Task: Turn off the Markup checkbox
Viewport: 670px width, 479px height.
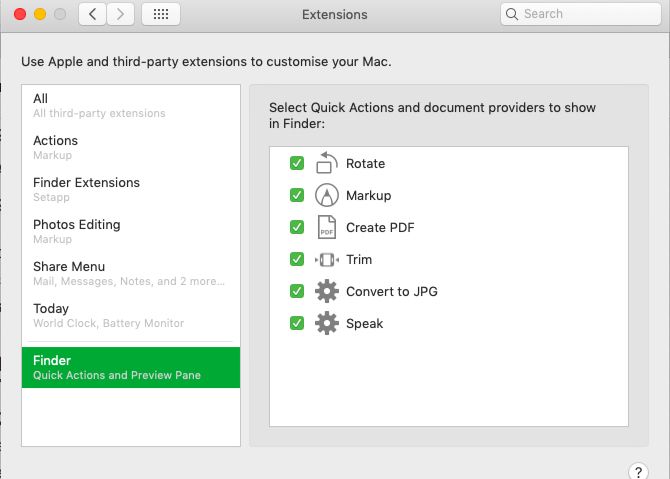Action: 297,195
